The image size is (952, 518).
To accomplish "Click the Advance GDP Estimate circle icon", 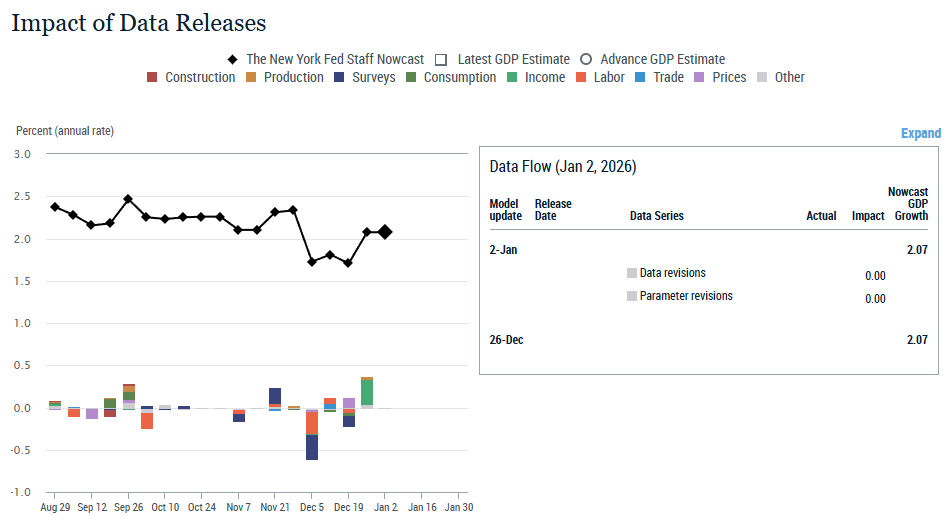I will point(586,60).
